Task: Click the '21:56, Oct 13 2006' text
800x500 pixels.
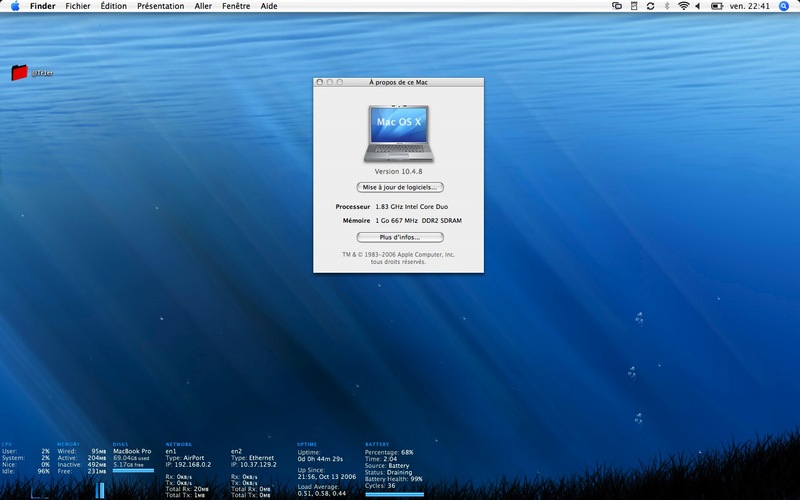Action: point(327,477)
